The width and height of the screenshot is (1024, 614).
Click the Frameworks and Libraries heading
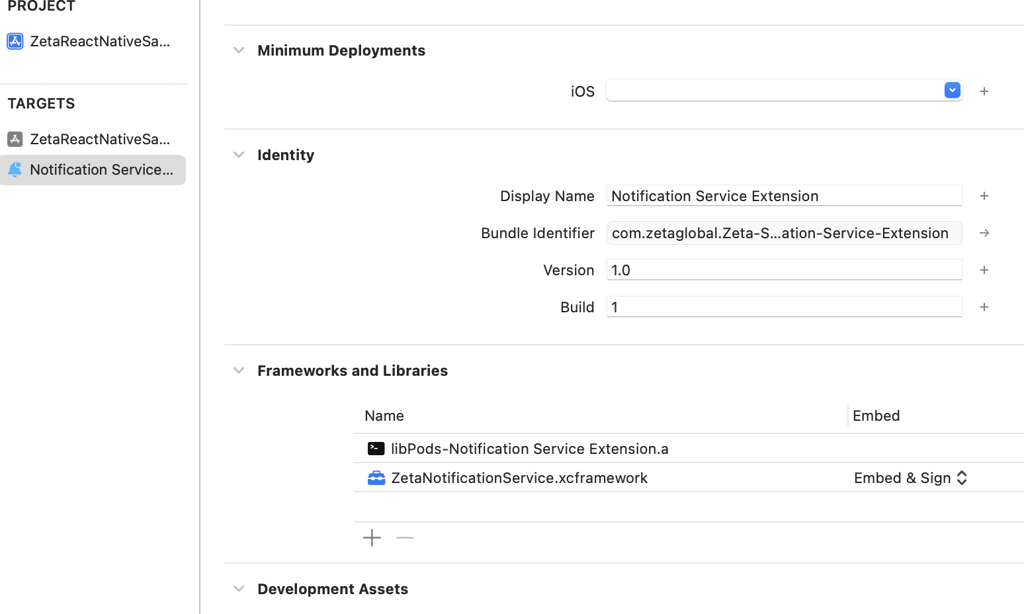[x=352, y=370]
